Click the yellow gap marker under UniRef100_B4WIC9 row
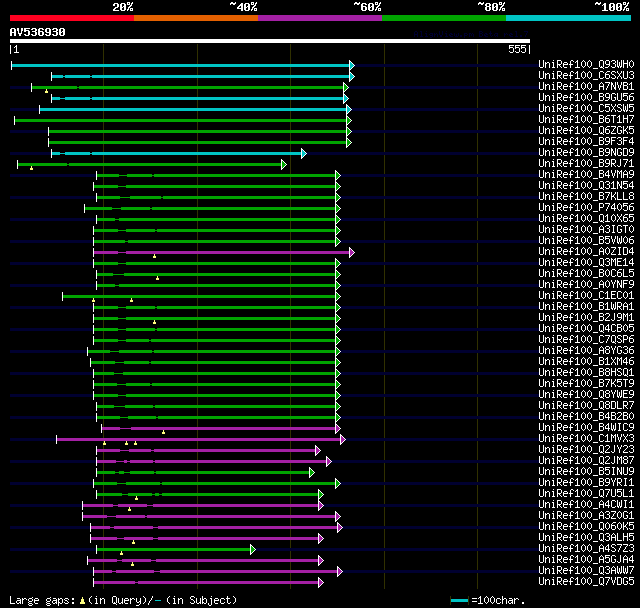Viewport: 640px width, 608px height. (x=163, y=432)
